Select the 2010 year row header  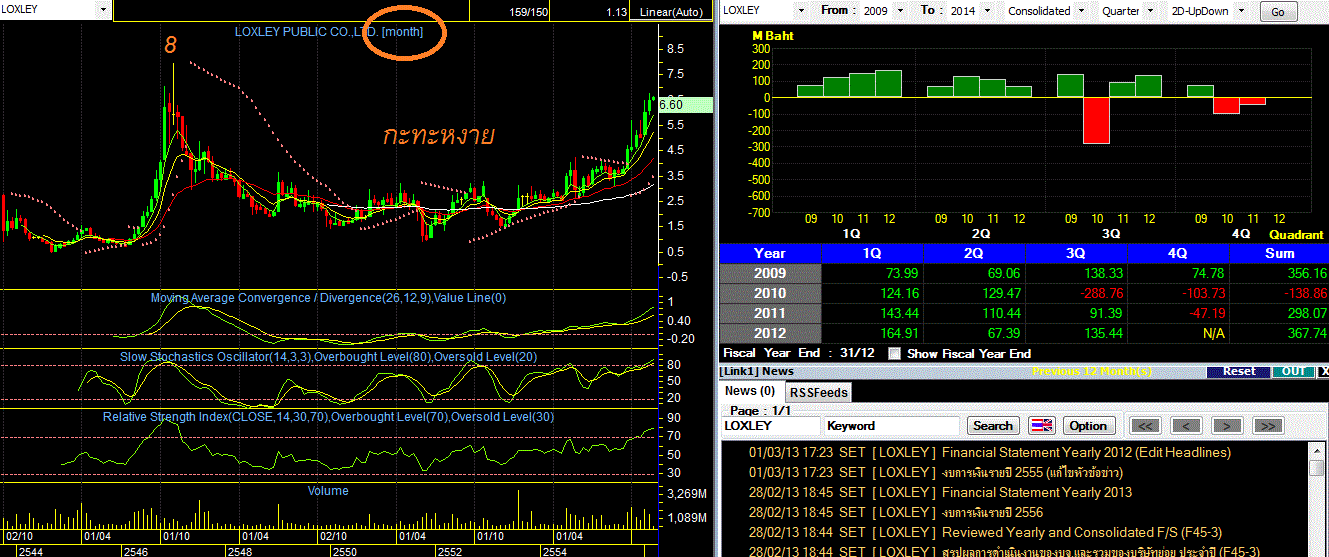[x=770, y=293]
